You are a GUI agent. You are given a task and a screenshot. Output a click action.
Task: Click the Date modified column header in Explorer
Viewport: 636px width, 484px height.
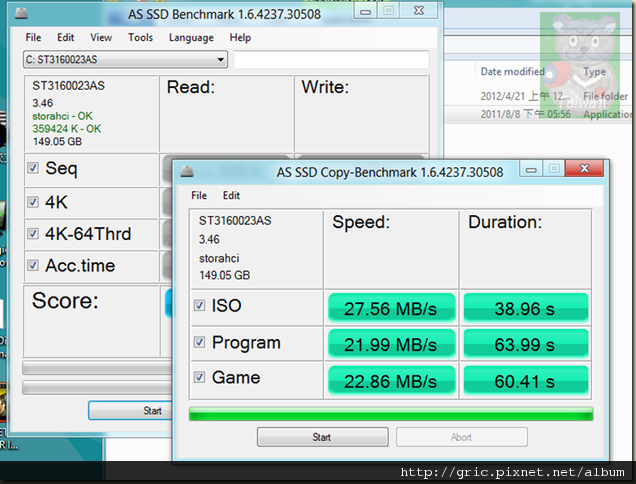coord(512,72)
